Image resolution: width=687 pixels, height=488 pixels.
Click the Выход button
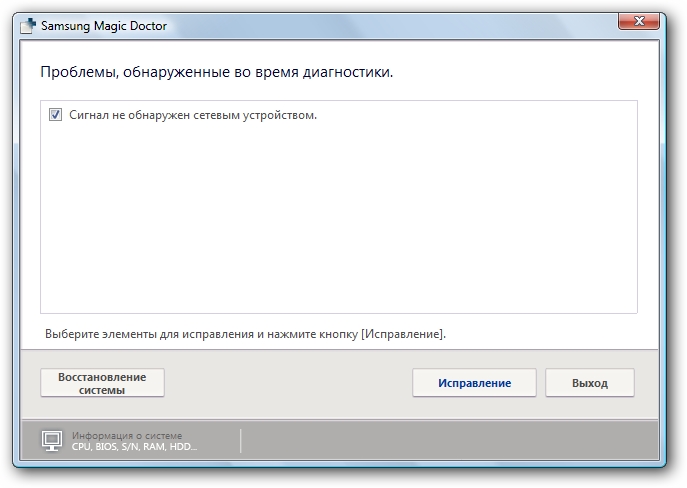click(590, 383)
